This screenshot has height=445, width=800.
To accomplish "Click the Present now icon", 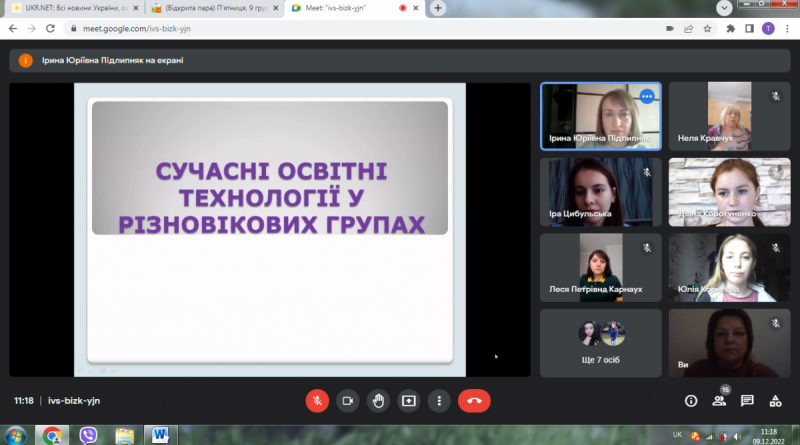I will 409,401.
